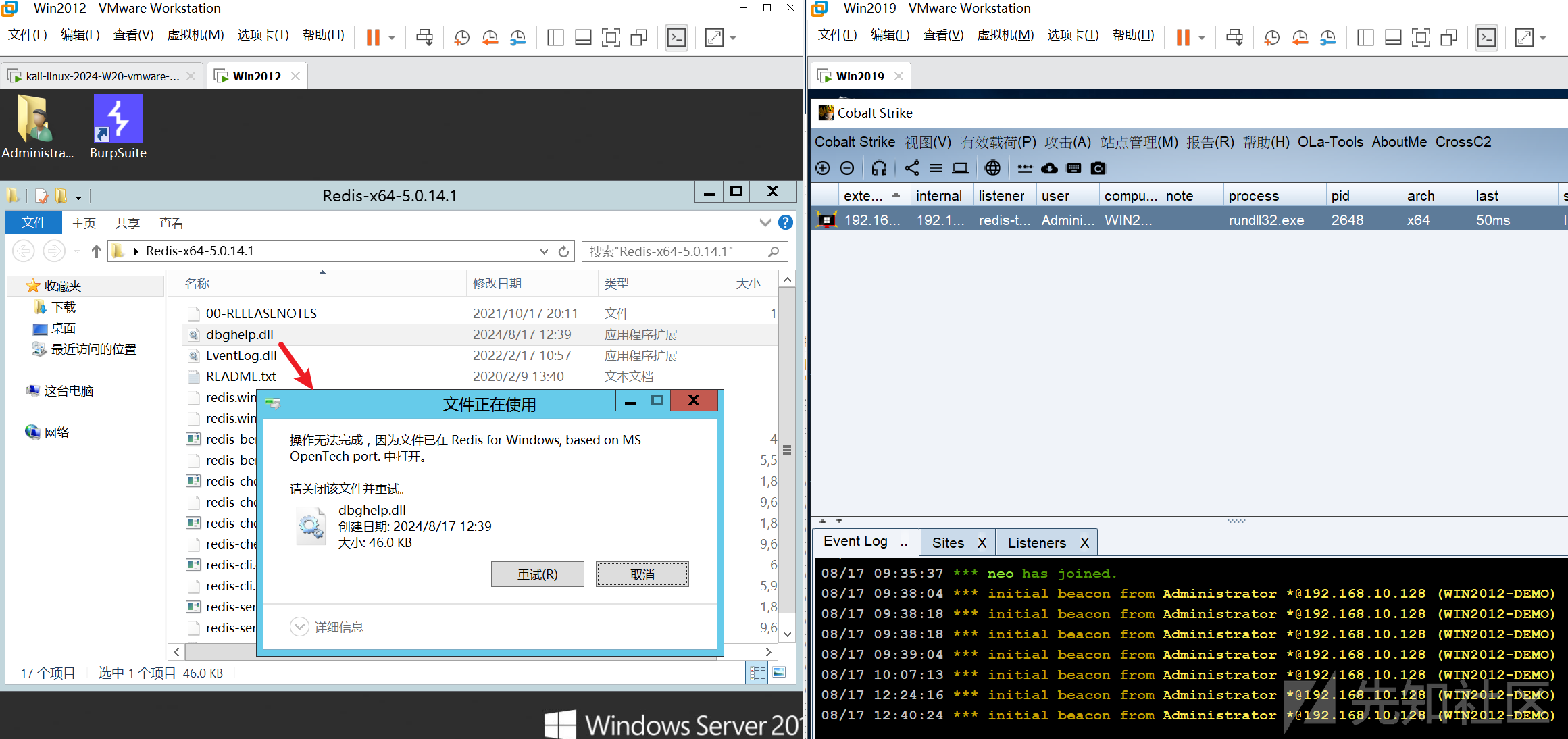The height and width of the screenshot is (739, 1568).
Task: Open Explorer help question mark icon
Action: click(785, 222)
